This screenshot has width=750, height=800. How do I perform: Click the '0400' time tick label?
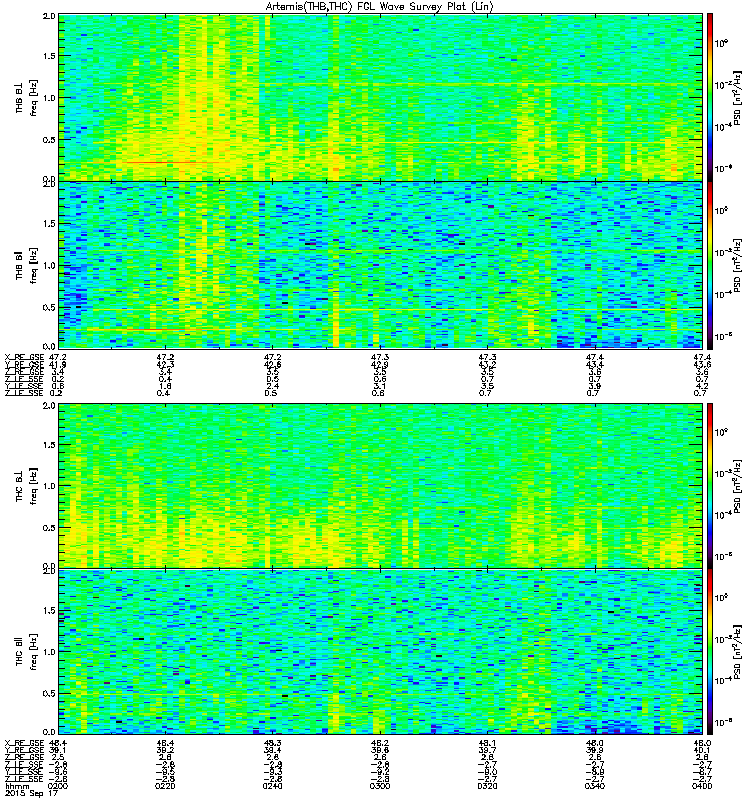702,786
